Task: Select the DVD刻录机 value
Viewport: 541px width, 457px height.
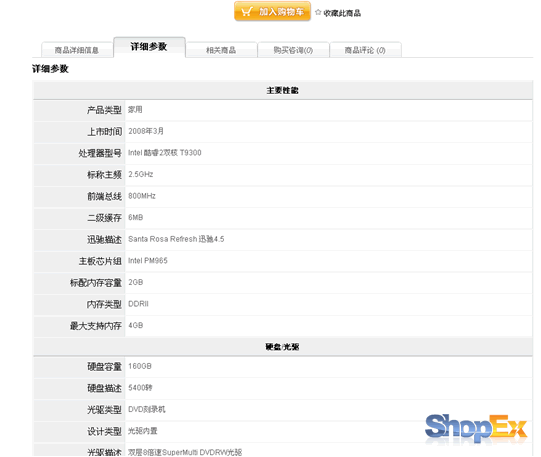Action: point(147,409)
